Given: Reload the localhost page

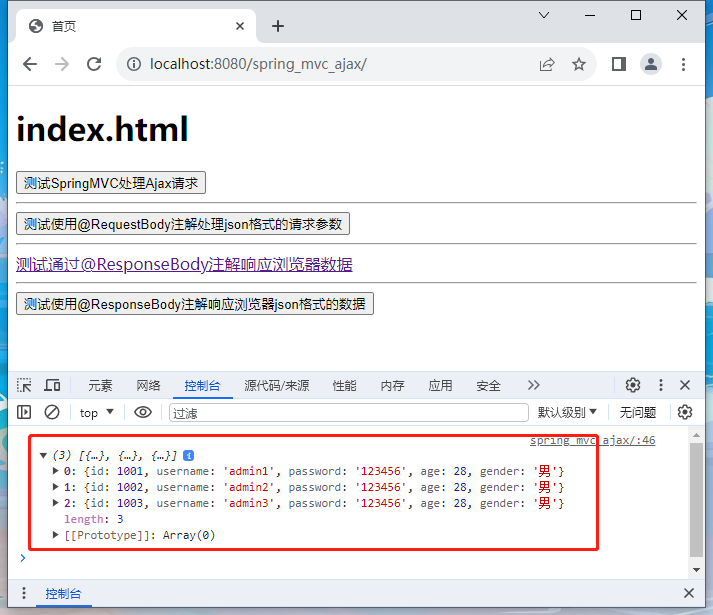Looking at the screenshot, I should [x=94, y=64].
